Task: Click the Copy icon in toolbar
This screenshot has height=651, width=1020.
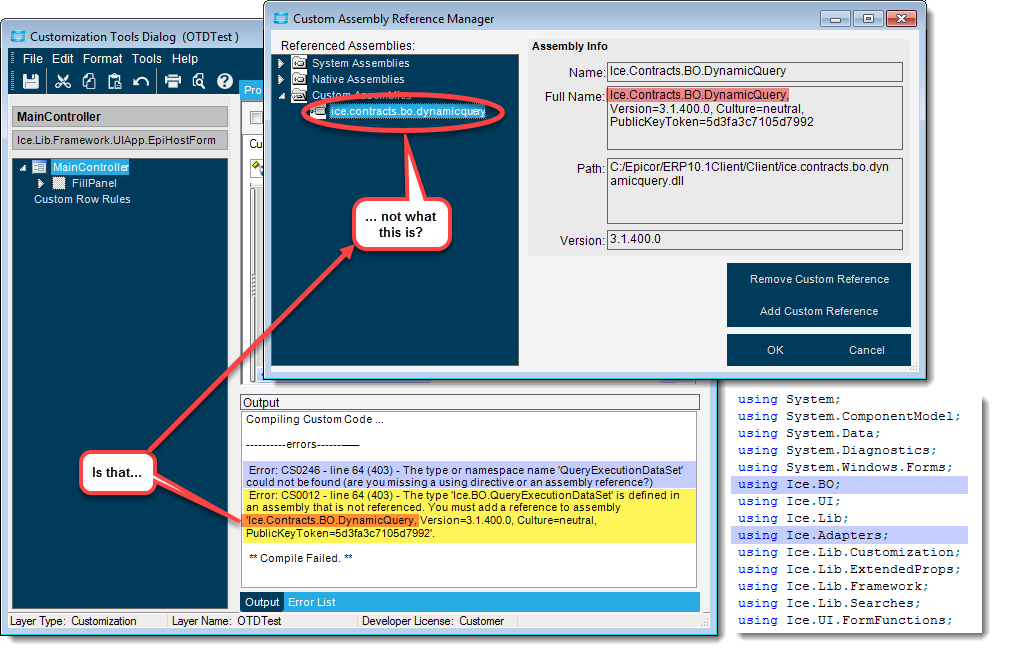Action: (x=89, y=81)
